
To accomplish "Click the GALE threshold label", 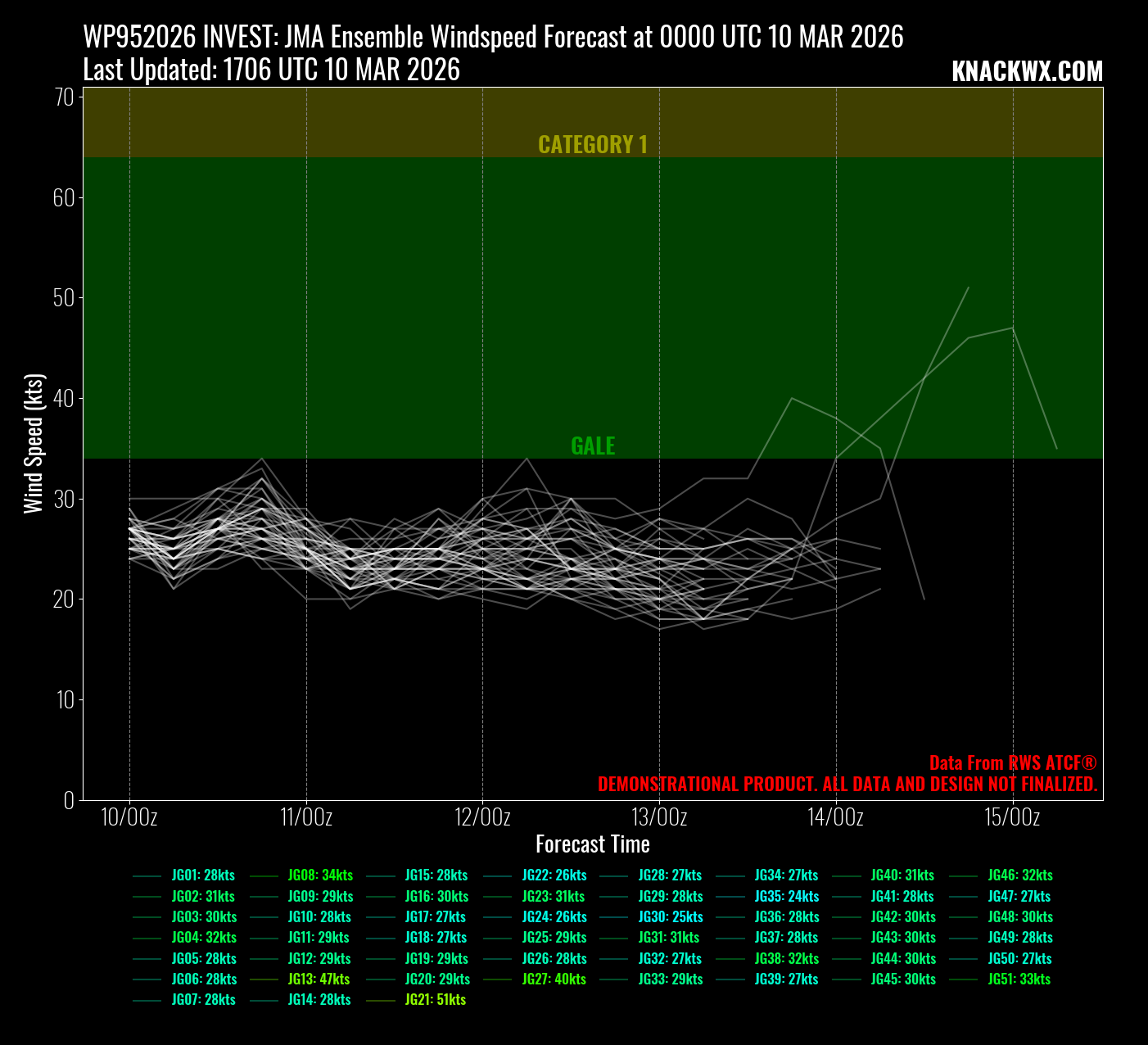I will [x=592, y=446].
